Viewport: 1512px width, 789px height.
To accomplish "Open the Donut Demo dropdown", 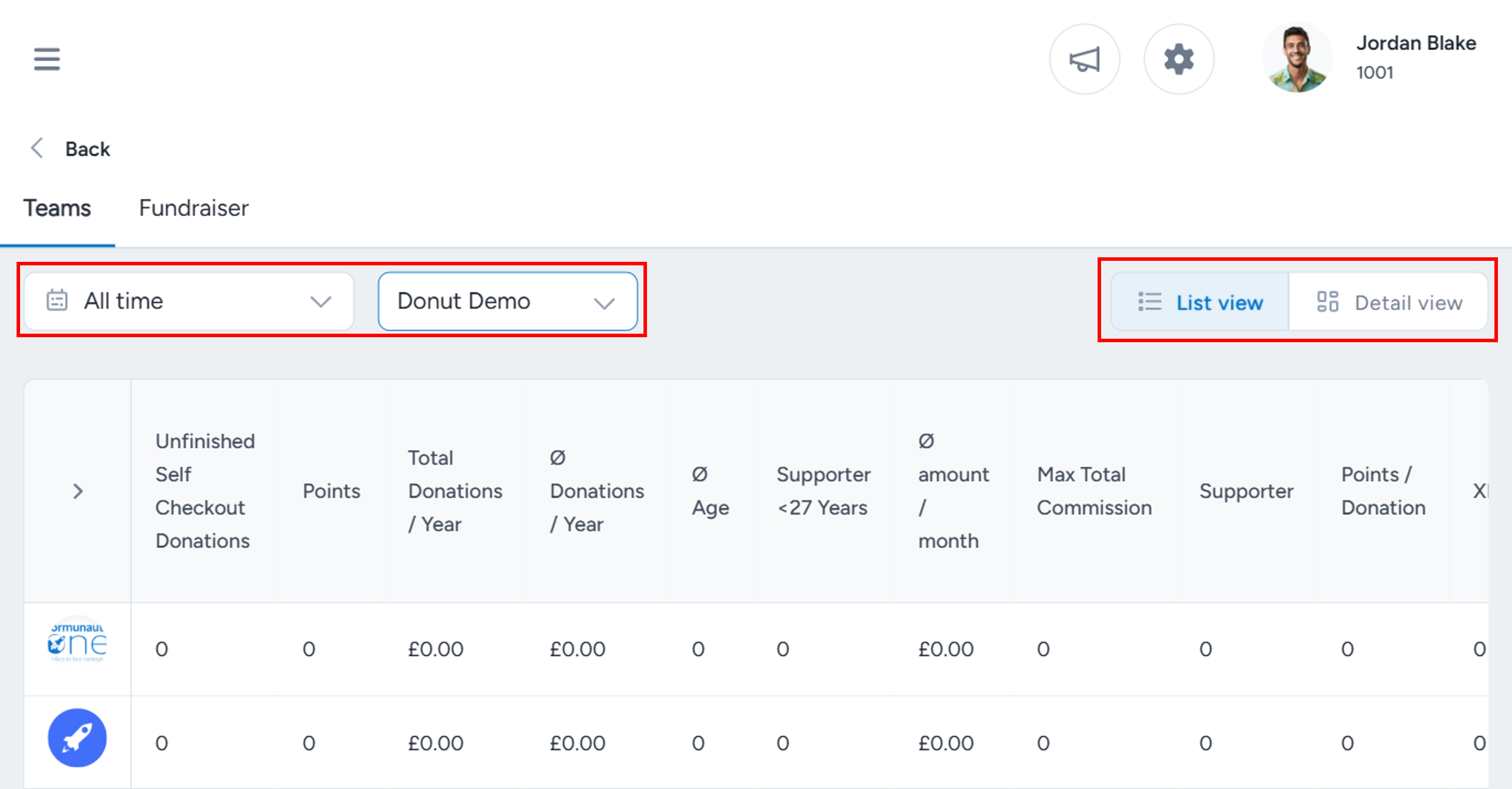I will (508, 301).
